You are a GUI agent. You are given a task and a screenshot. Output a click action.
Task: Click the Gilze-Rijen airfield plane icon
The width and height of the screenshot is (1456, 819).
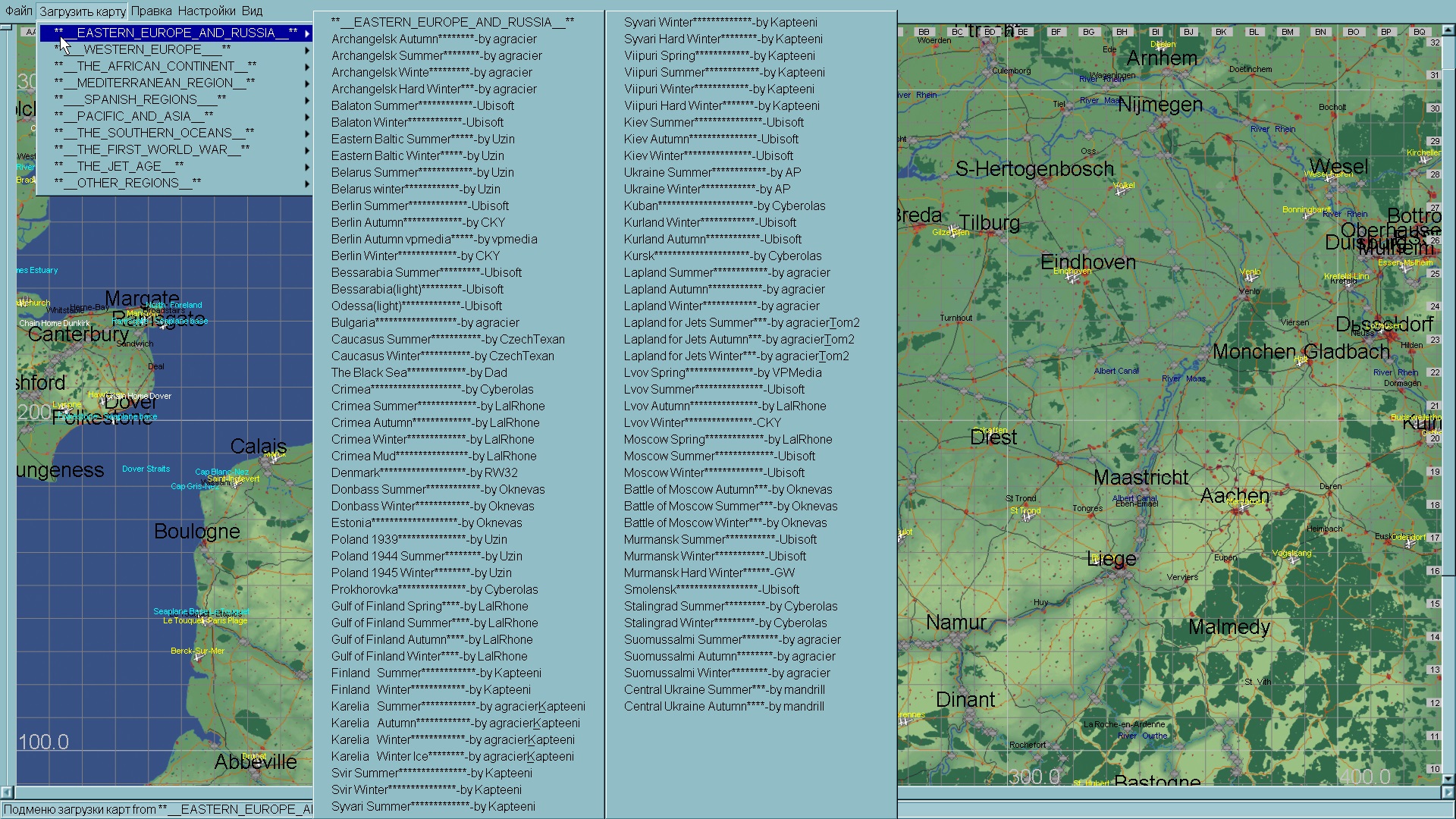pos(952,231)
